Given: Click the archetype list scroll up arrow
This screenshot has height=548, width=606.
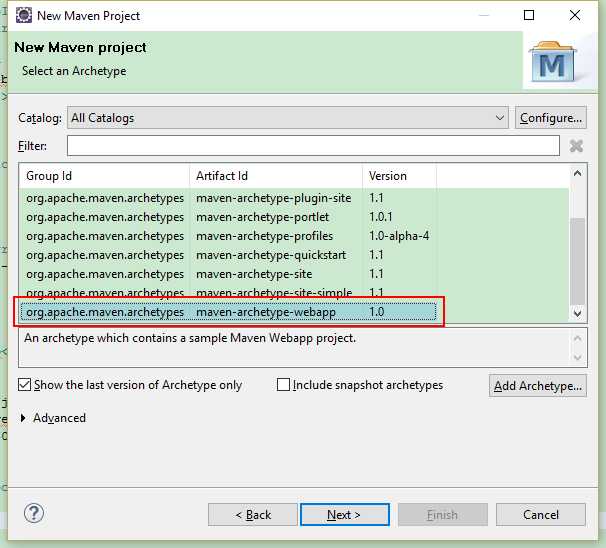Looking at the screenshot, I should 577,173.
